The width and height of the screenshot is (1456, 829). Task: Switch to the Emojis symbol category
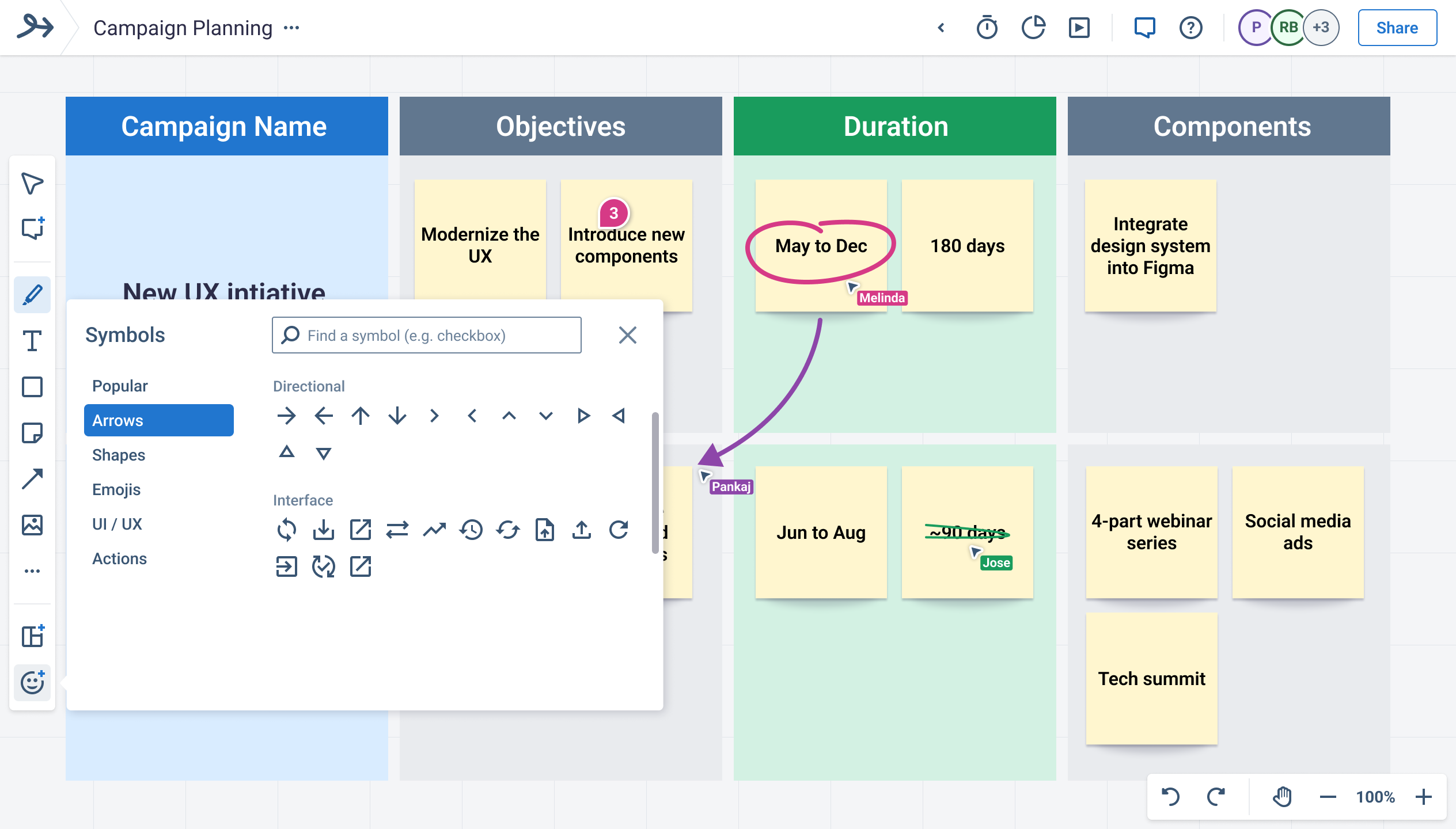(x=116, y=489)
